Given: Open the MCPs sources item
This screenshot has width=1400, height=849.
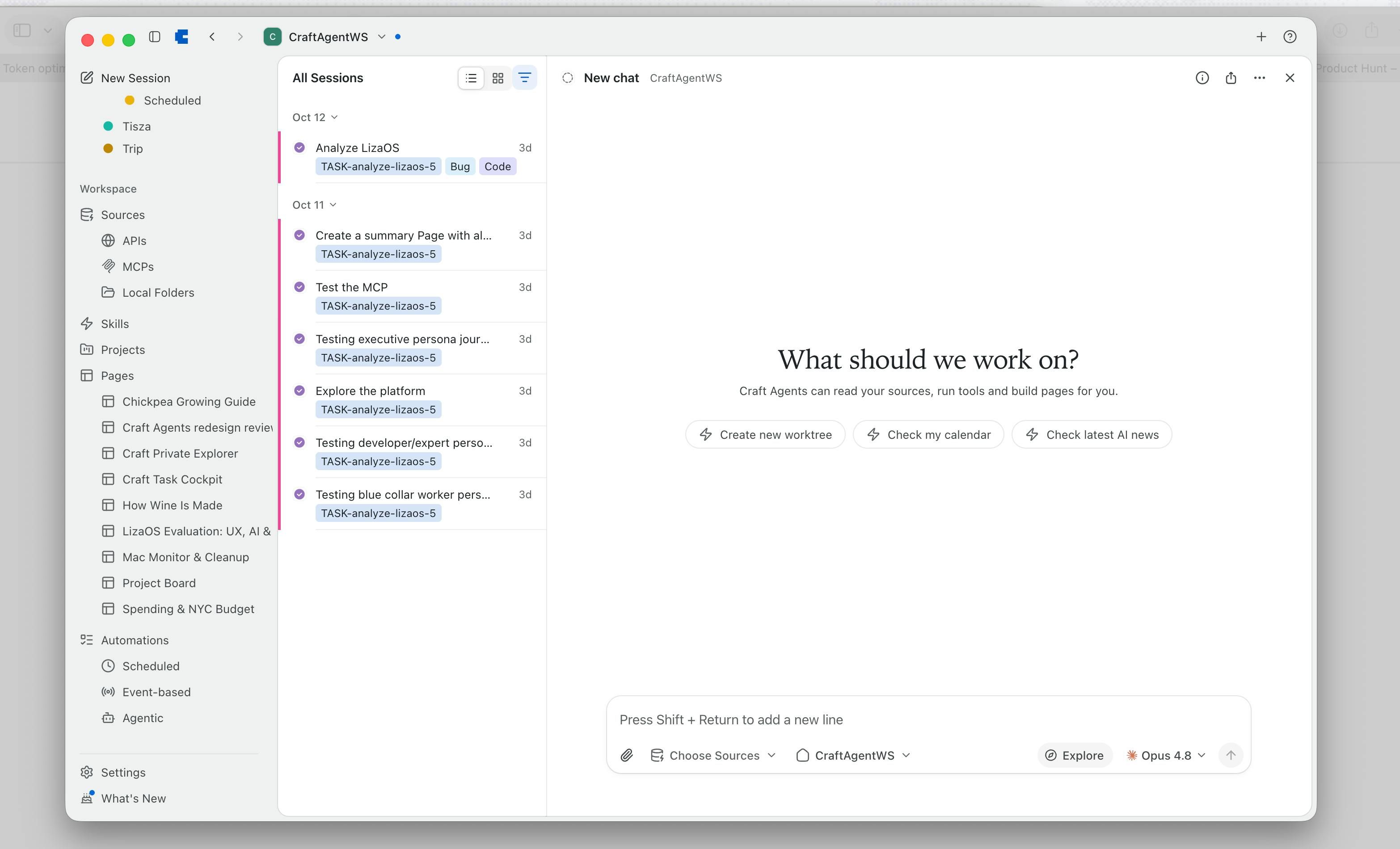Looking at the screenshot, I should point(138,266).
